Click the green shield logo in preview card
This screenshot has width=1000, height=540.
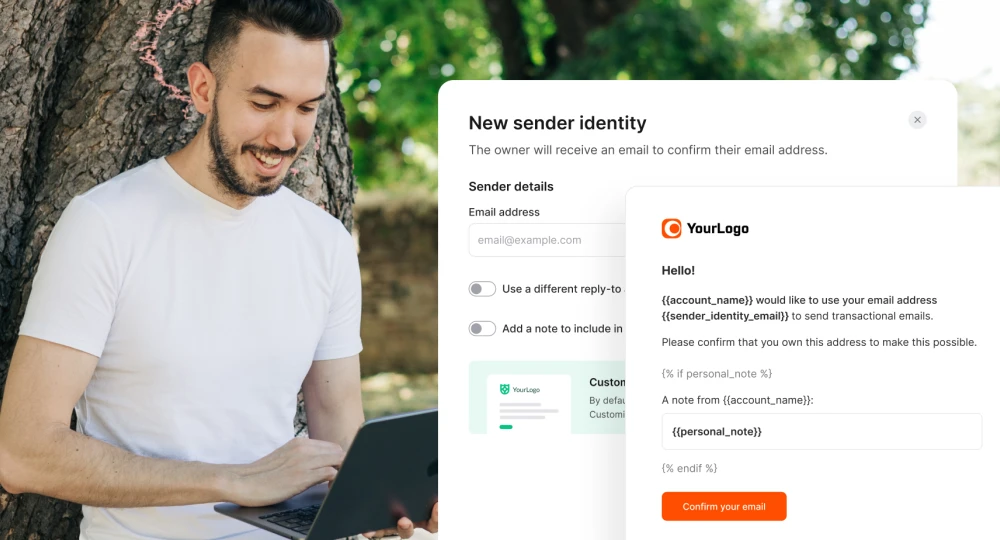[x=504, y=389]
